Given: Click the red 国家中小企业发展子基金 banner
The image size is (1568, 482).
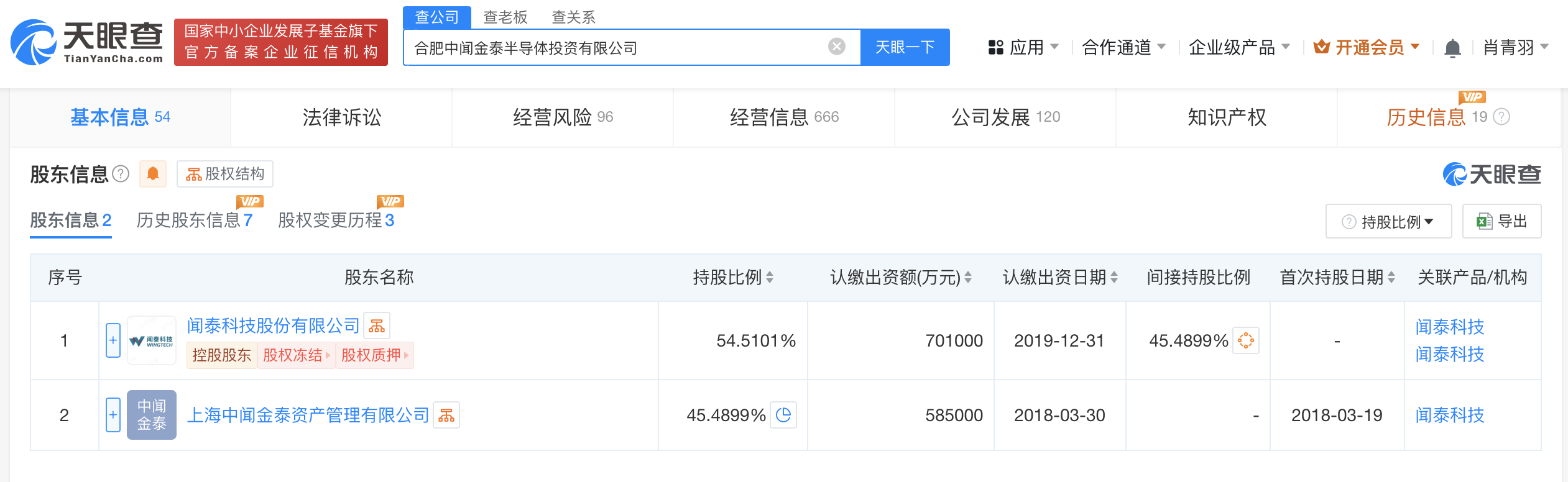Looking at the screenshot, I should pyautogui.click(x=281, y=42).
